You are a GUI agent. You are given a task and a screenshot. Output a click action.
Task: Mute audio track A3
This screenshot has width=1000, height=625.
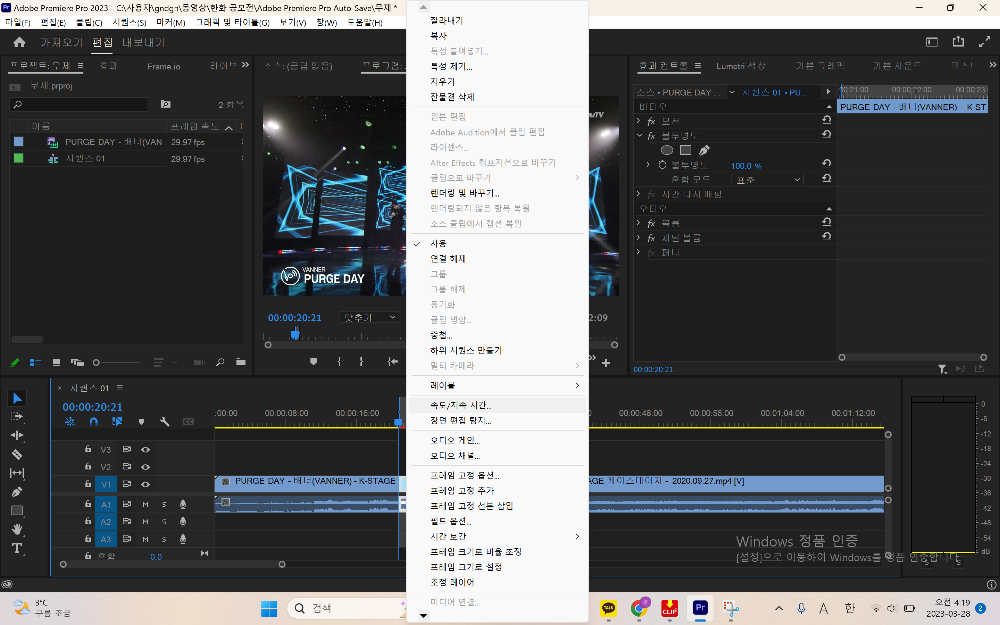pos(145,540)
